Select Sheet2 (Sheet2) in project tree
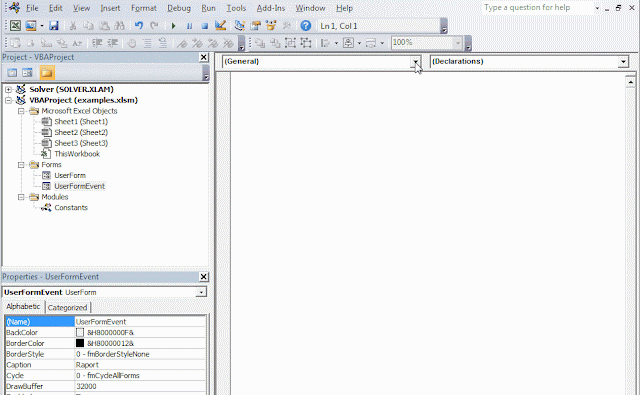This screenshot has width=640, height=395. (x=81, y=132)
